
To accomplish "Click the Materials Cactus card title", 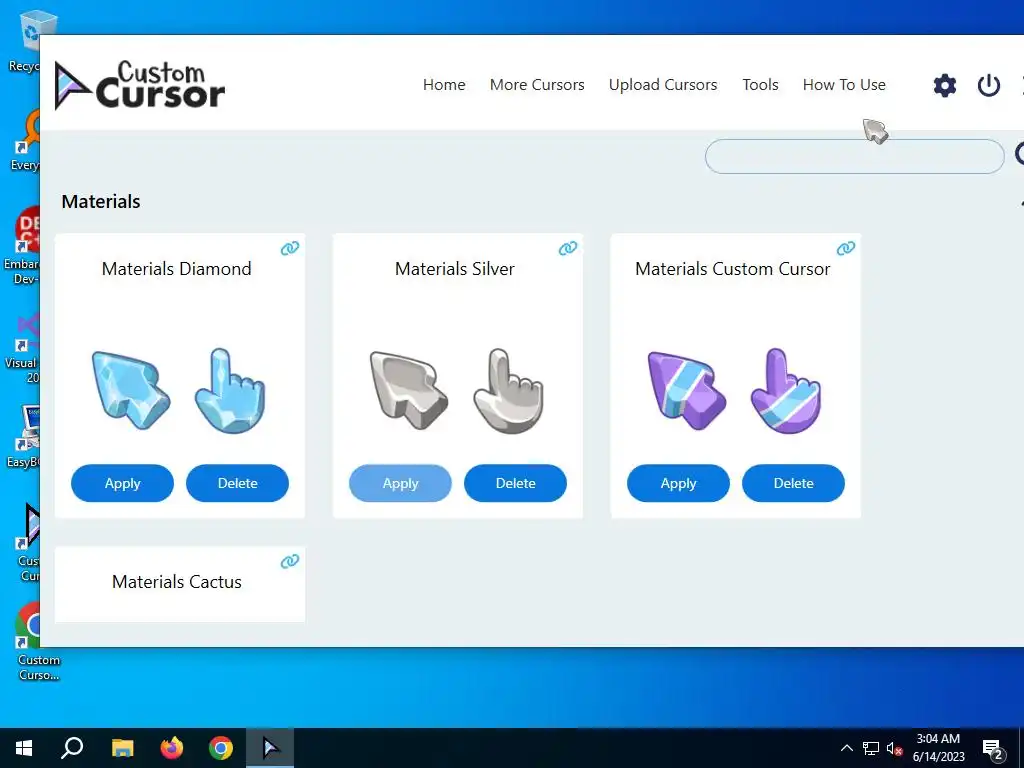I will 177,582.
